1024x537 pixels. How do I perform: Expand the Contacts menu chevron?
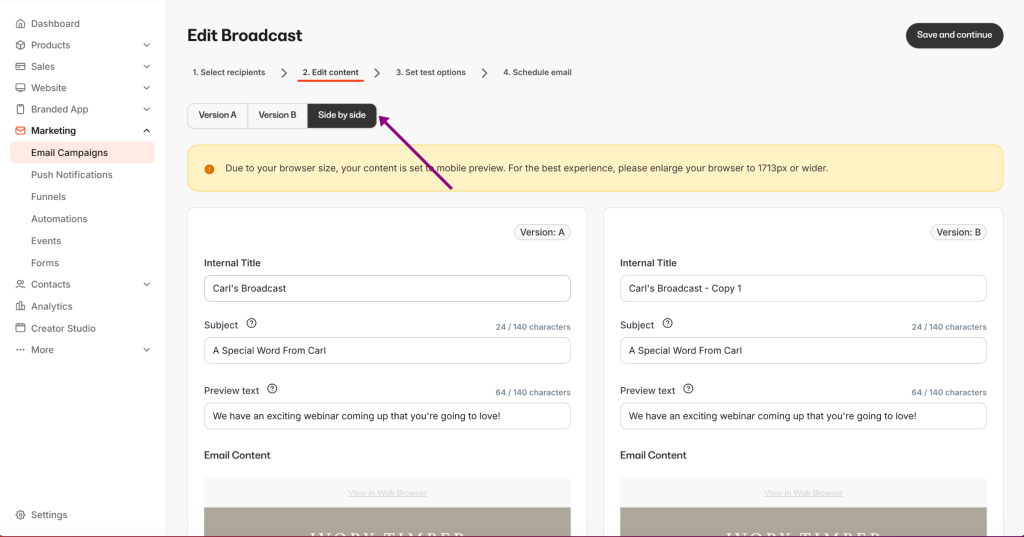146,284
